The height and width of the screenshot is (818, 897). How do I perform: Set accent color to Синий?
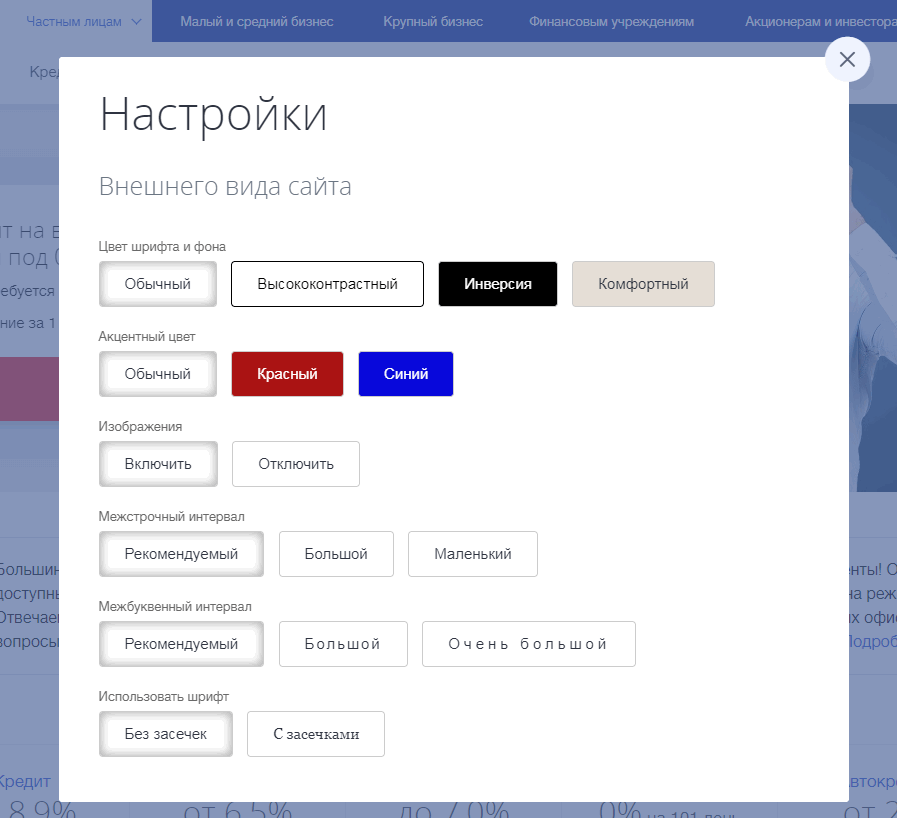click(405, 374)
